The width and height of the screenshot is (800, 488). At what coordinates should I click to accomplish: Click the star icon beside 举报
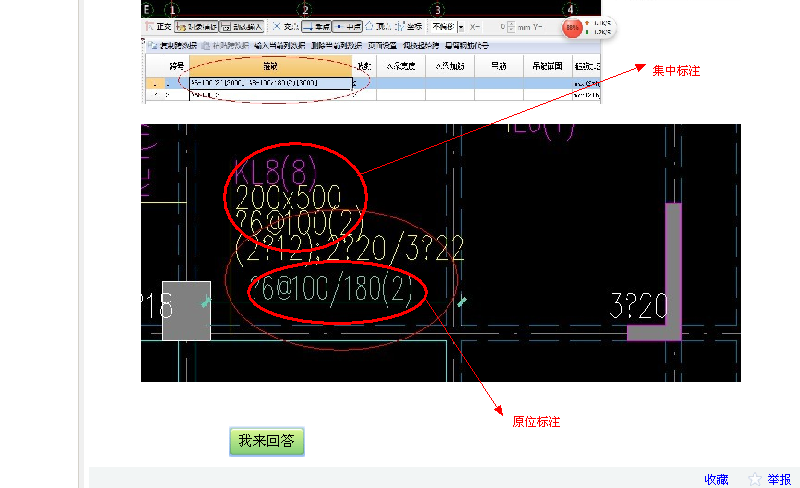tap(755, 479)
